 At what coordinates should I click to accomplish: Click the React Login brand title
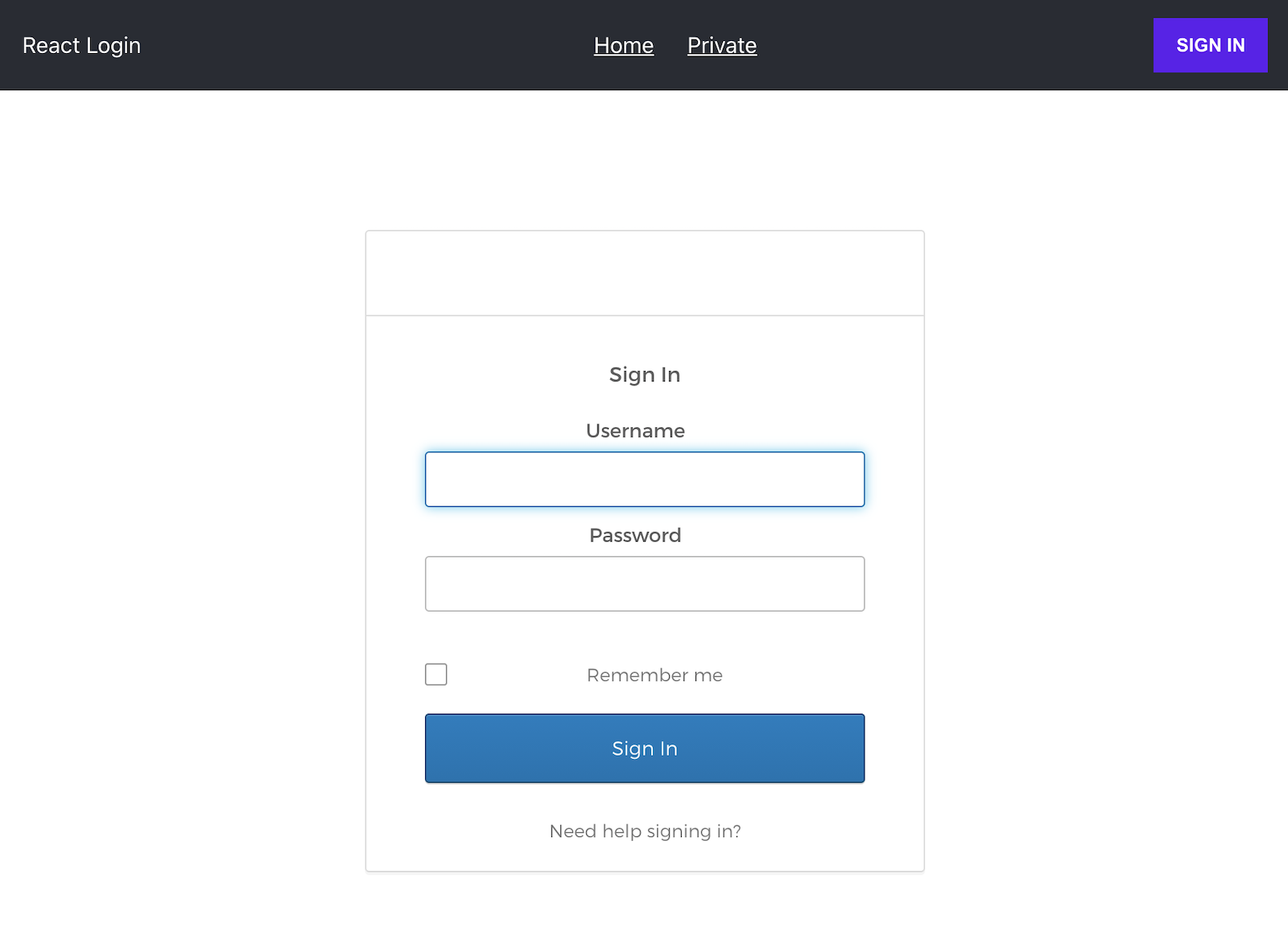81,46
